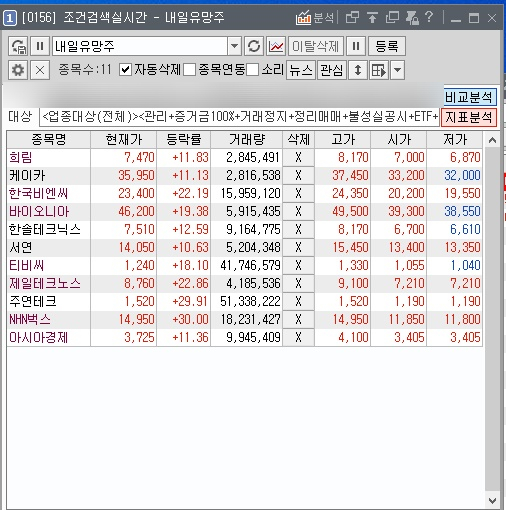Select the stock name 티비씨
506x510 pixels.
27,265
